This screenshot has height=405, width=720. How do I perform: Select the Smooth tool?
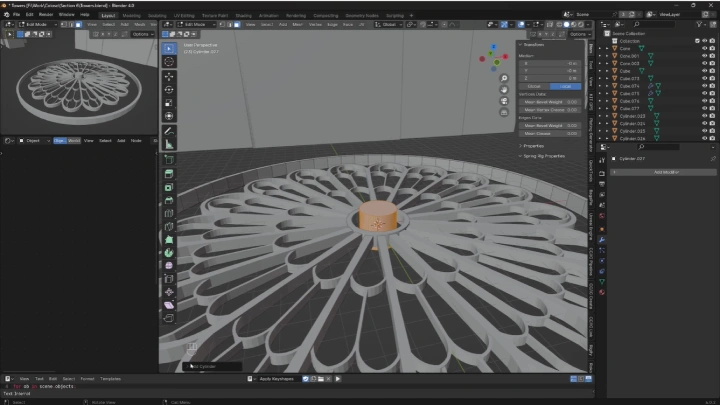point(169,266)
